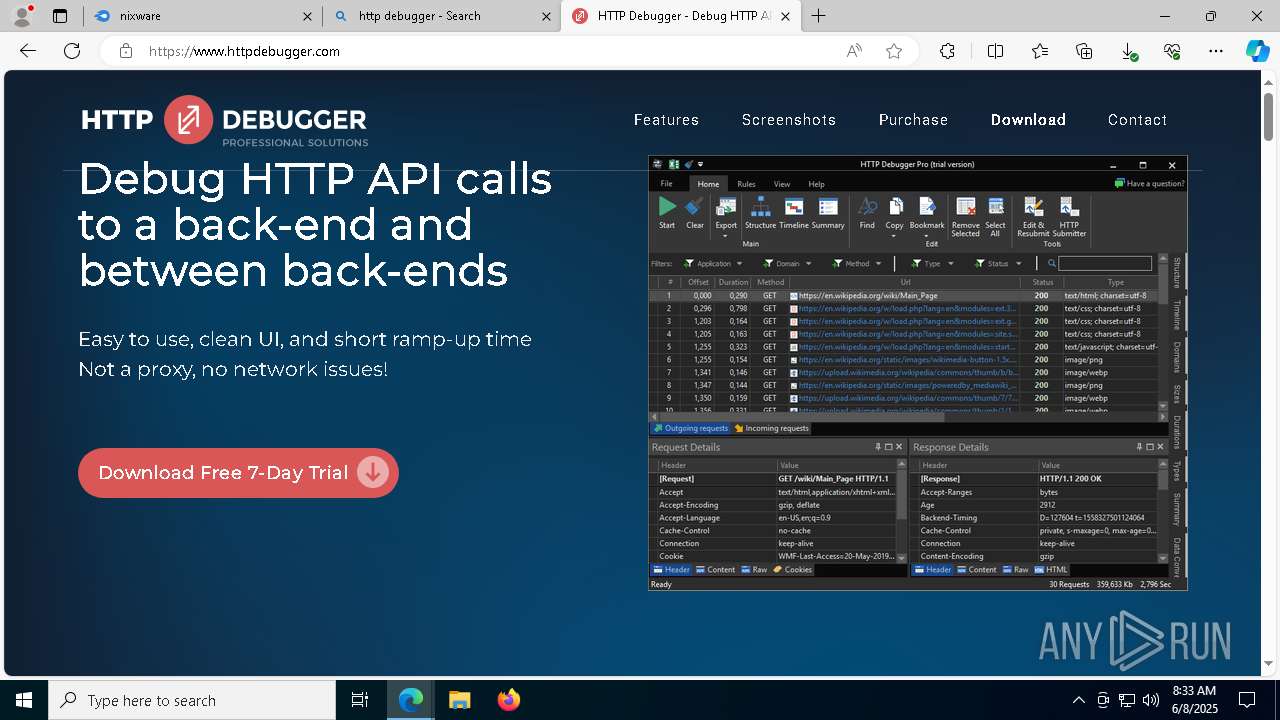Open Firefox from taskbar
Image resolution: width=1280 pixels, height=720 pixels.
508,700
